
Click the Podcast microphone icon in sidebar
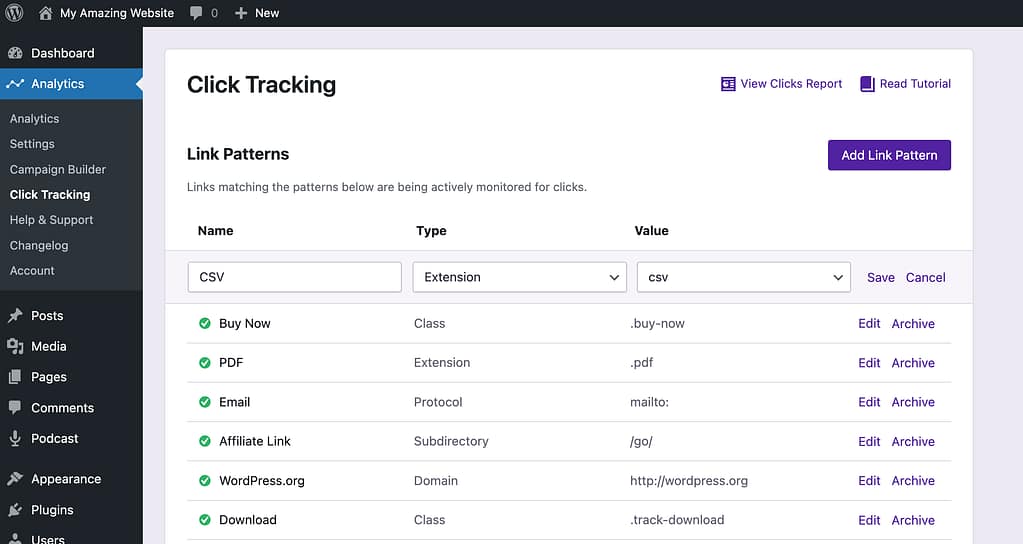[x=15, y=438]
